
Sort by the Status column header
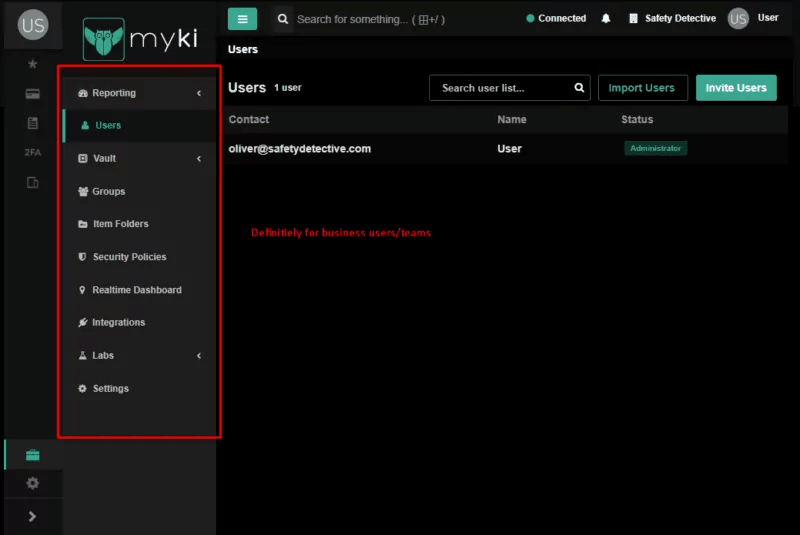click(637, 119)
